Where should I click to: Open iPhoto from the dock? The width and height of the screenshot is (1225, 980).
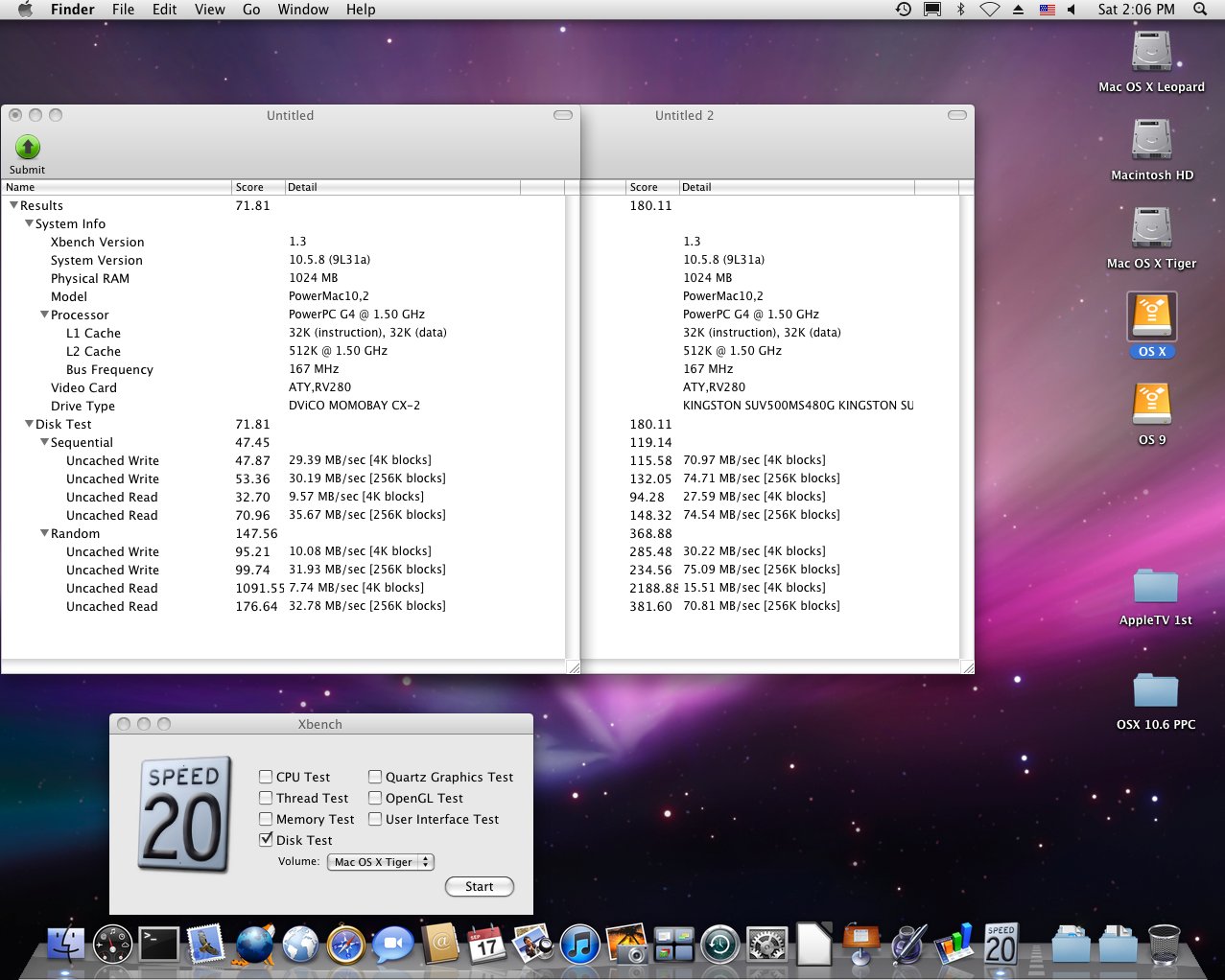point(626,945)
